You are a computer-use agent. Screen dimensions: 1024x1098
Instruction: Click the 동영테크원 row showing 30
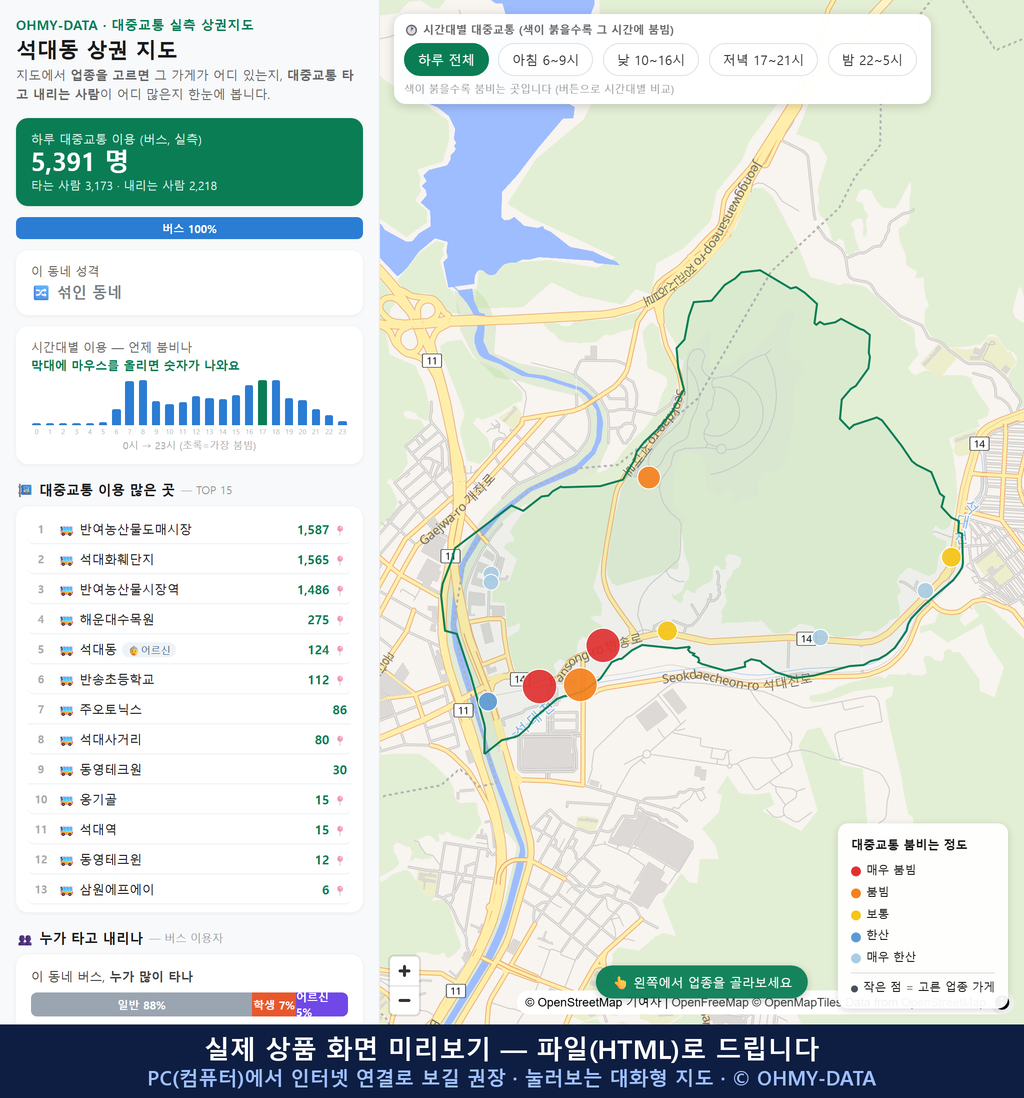tap(189, 770)
